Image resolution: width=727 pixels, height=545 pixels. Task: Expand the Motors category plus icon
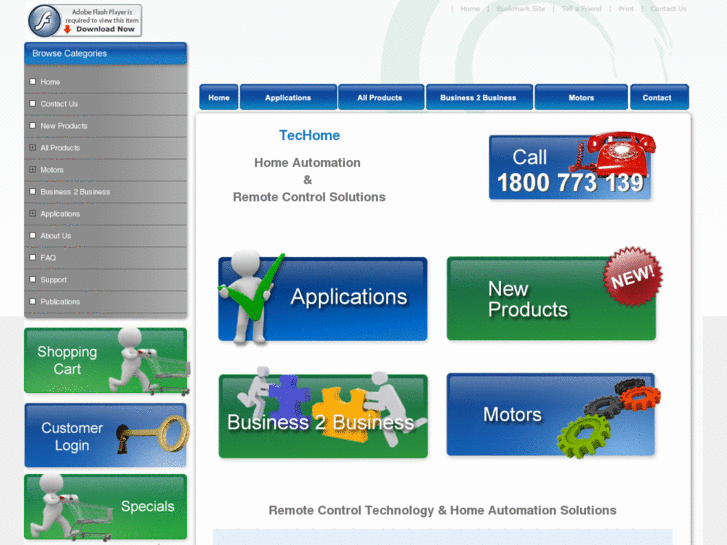tap(32, 169)
